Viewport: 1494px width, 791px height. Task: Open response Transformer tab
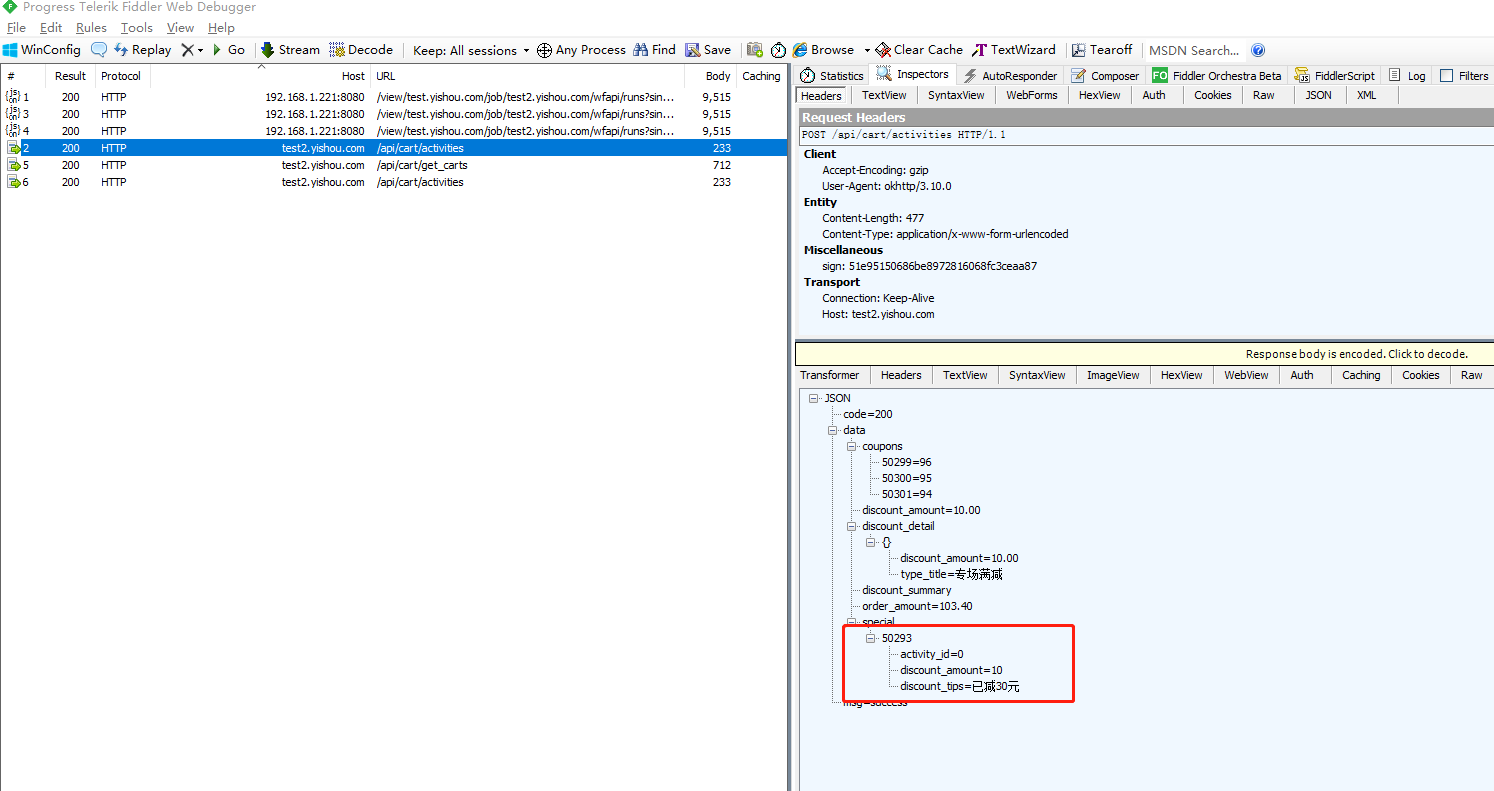[x=829, y=375]
